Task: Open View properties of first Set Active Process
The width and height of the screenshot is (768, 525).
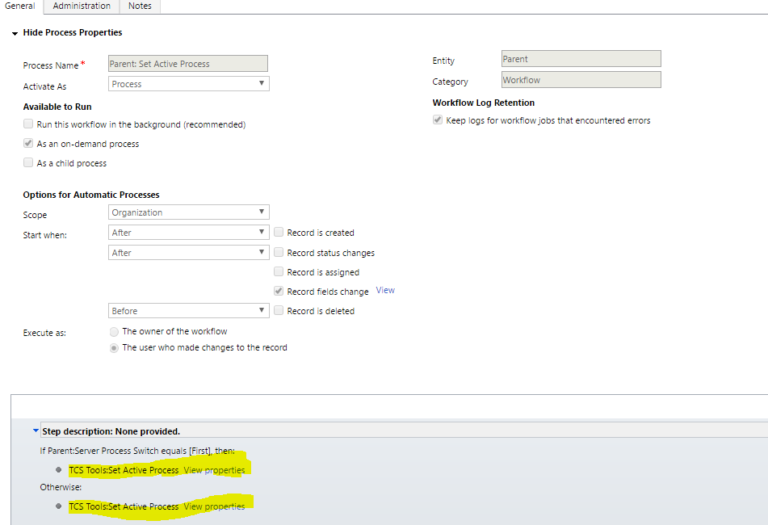Action: click(x=214, y=470)
